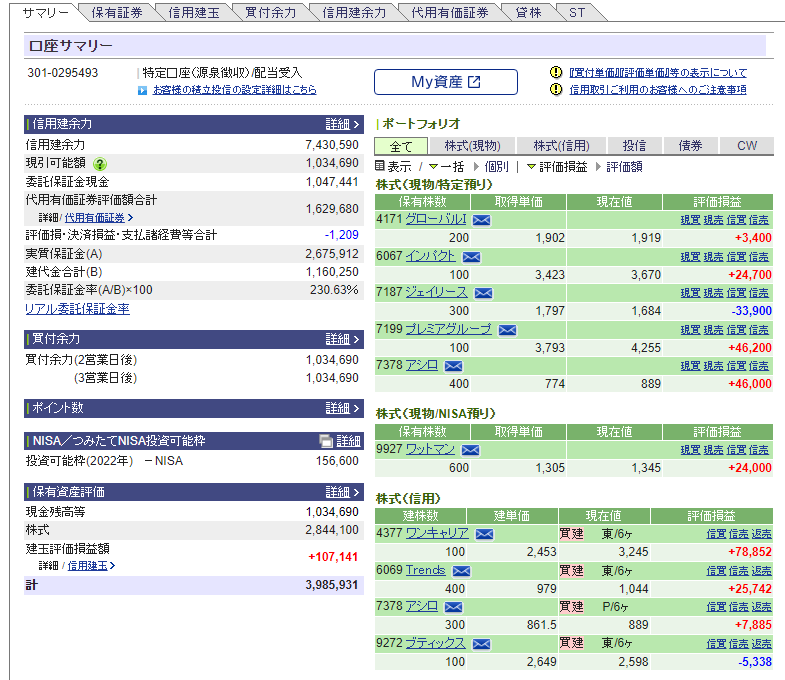Click the 表示 list icon in portfolio

[379, 166]
